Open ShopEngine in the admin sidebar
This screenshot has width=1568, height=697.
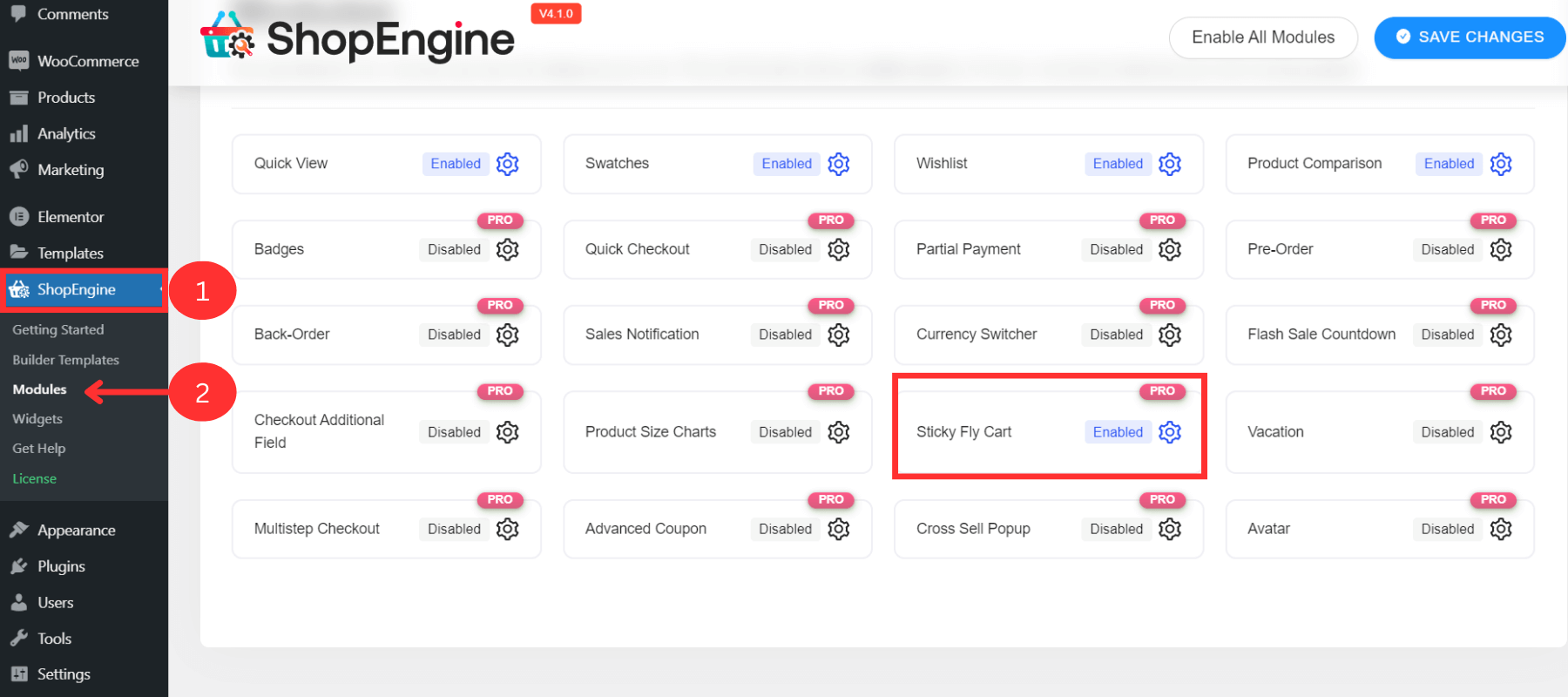(x=84, y=289)
